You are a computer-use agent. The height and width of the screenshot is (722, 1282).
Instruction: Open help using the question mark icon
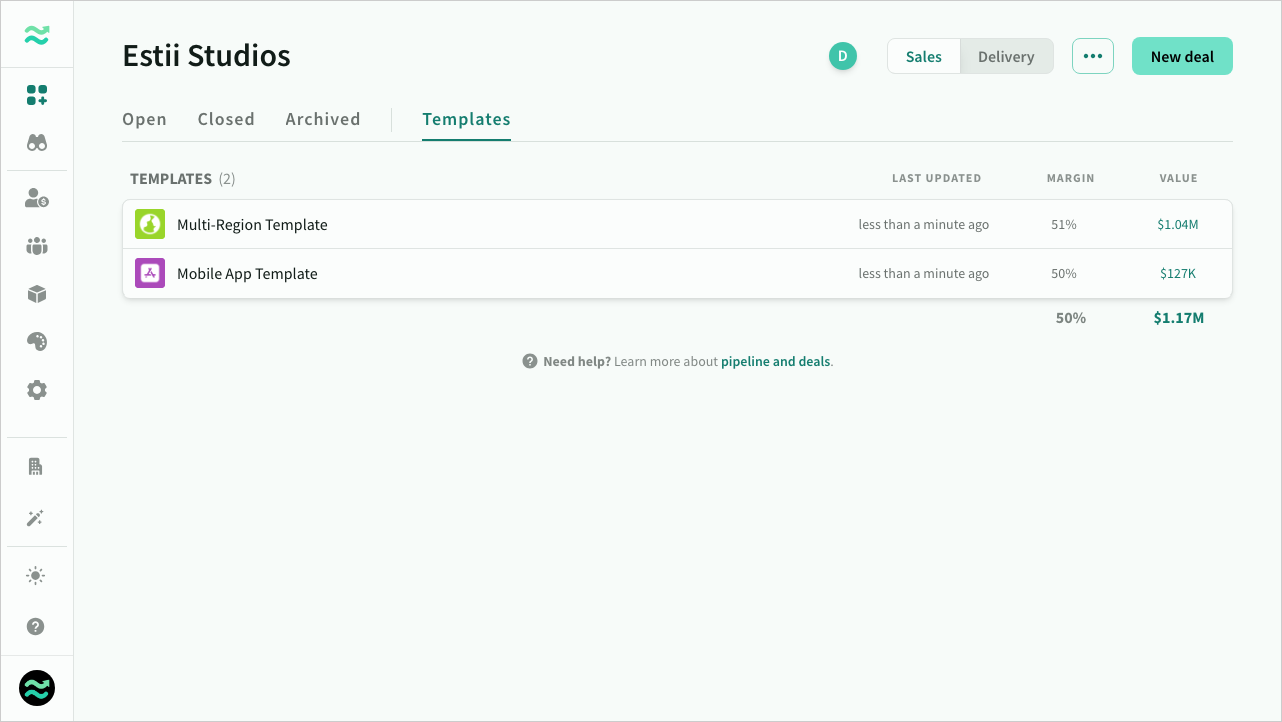37,626
